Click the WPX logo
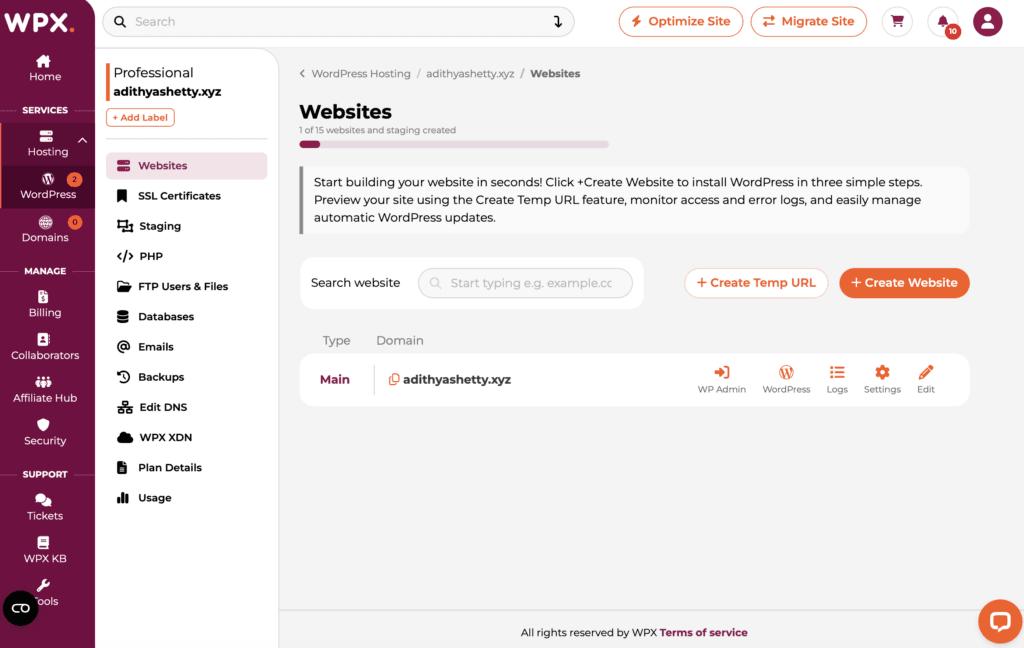Screen dimensions: 1024x648 39,22
